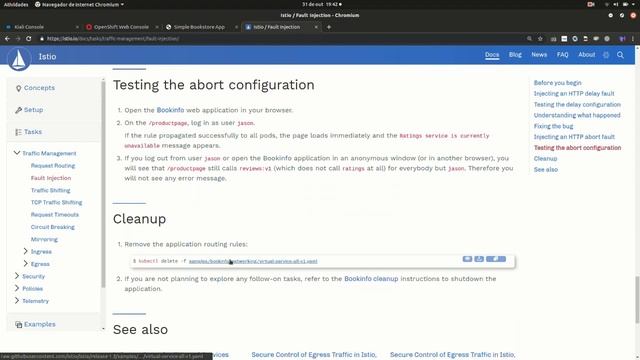
Task: Go back with browser back arrow
Action: (x=7, y=38)
